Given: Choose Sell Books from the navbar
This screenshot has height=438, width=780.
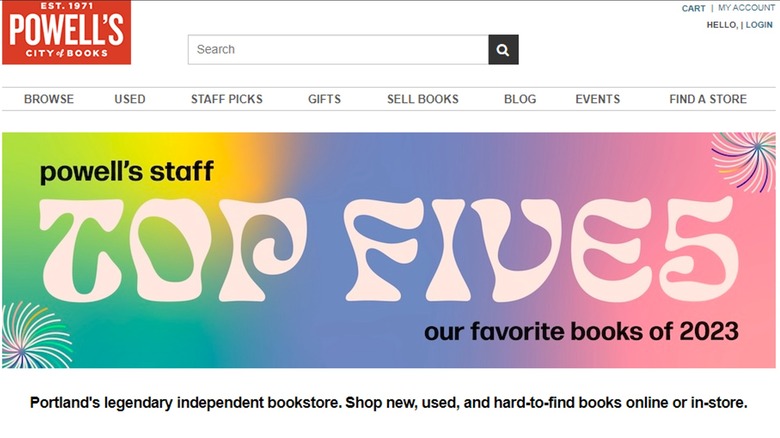Looking at the screenshot, I should (423, 99).
